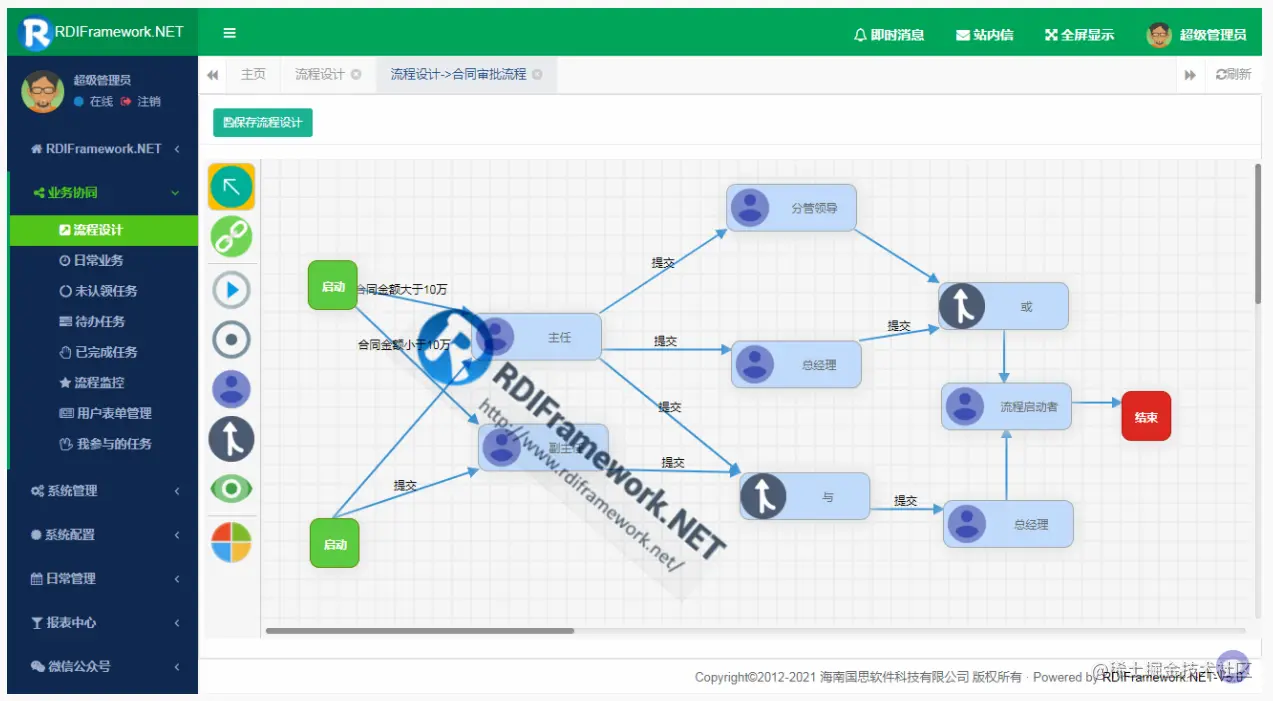The image size is (1273, 701).
Task: Select the approver user node tool
Action: (231, 389)
